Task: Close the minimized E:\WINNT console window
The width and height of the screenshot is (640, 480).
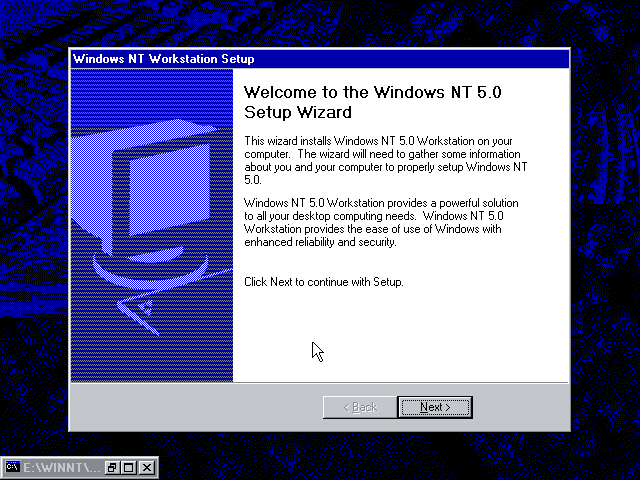Action: click(x=147, y=467)
